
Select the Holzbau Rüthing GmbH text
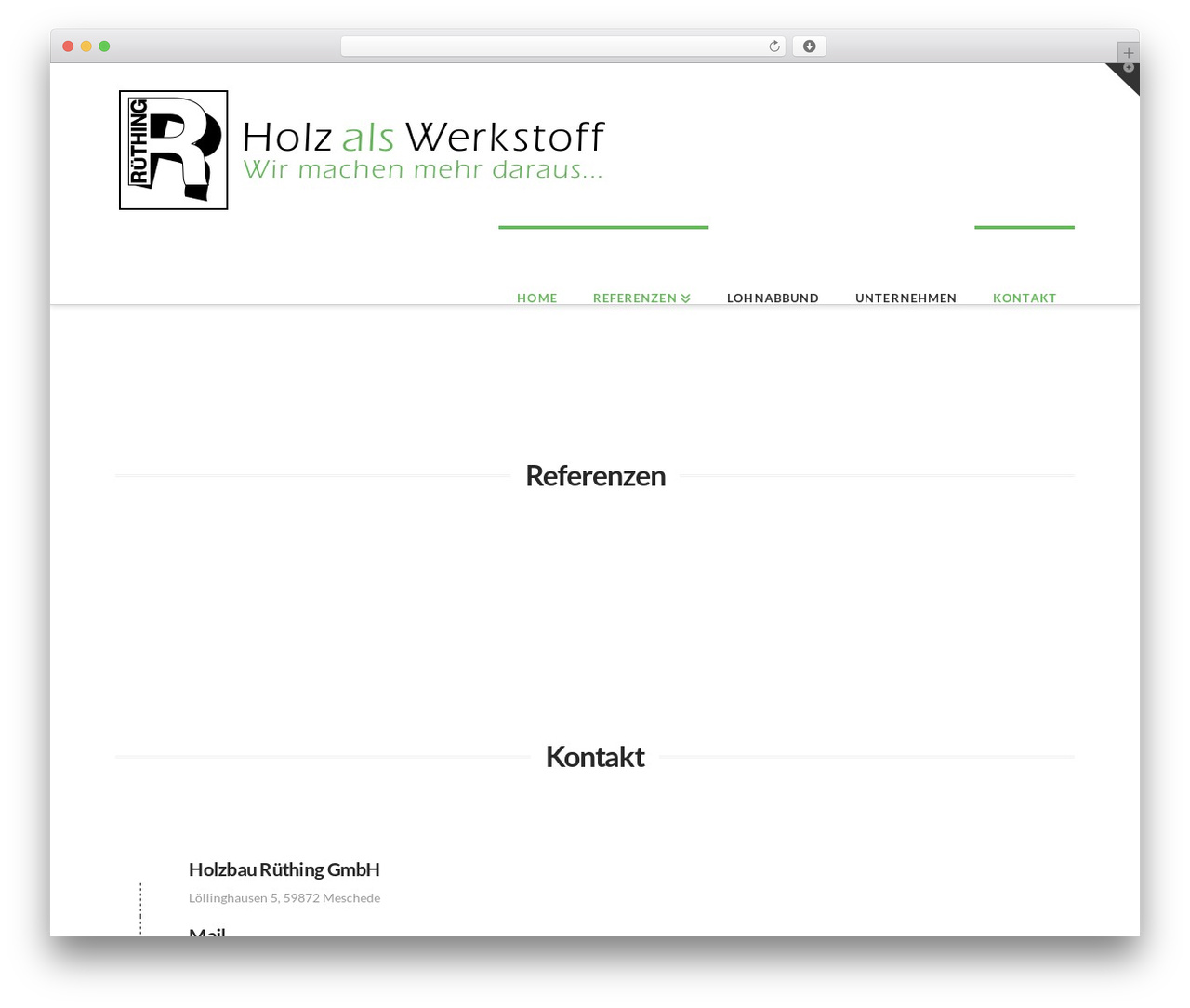(x=284, y=869)
